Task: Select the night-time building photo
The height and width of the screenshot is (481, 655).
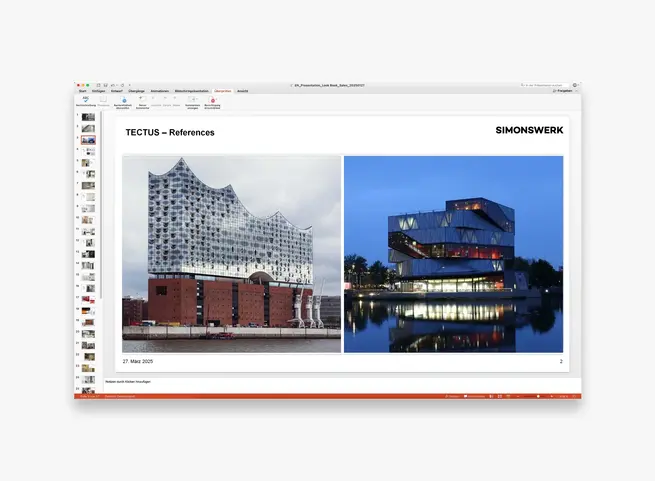Action: 453,254
